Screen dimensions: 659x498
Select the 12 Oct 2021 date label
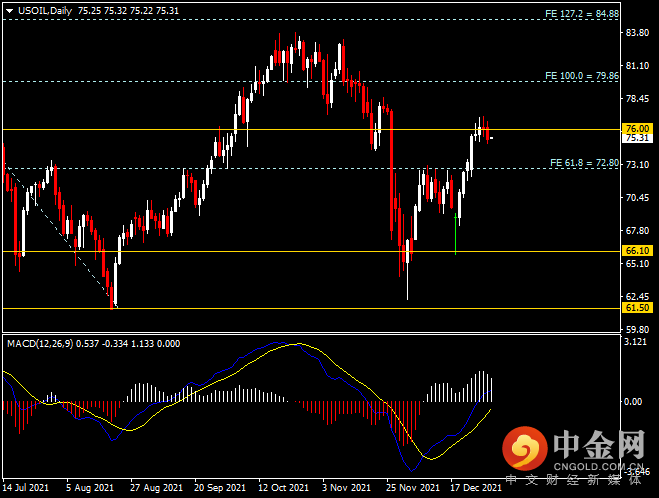(283, 488)
